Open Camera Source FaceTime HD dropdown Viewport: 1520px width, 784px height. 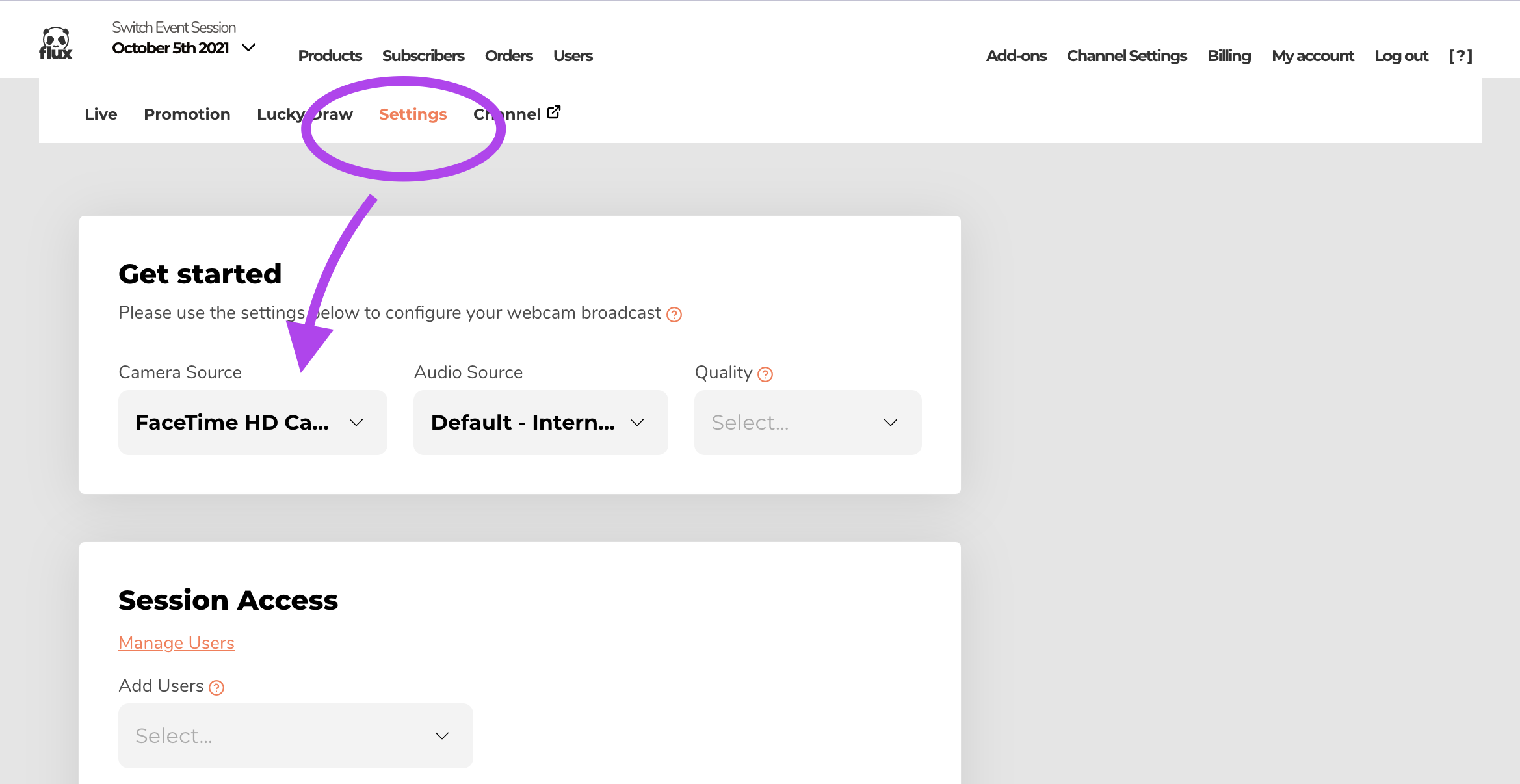tap(252, 423)
